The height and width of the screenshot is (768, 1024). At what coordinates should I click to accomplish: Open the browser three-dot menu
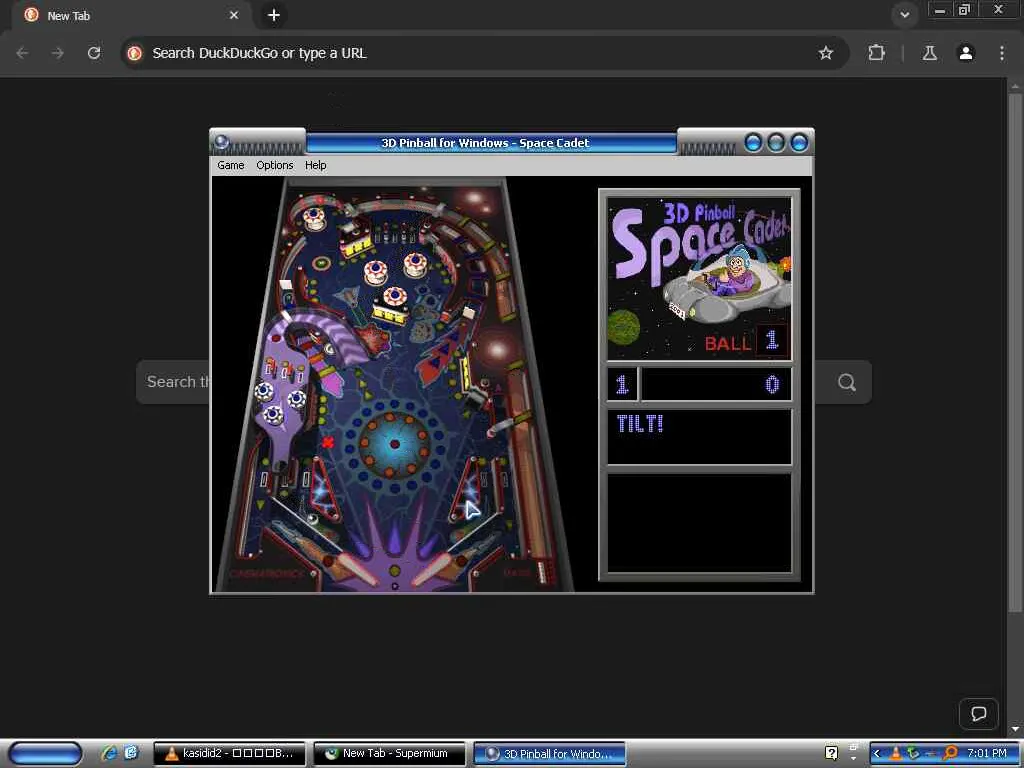[1002, 53]
